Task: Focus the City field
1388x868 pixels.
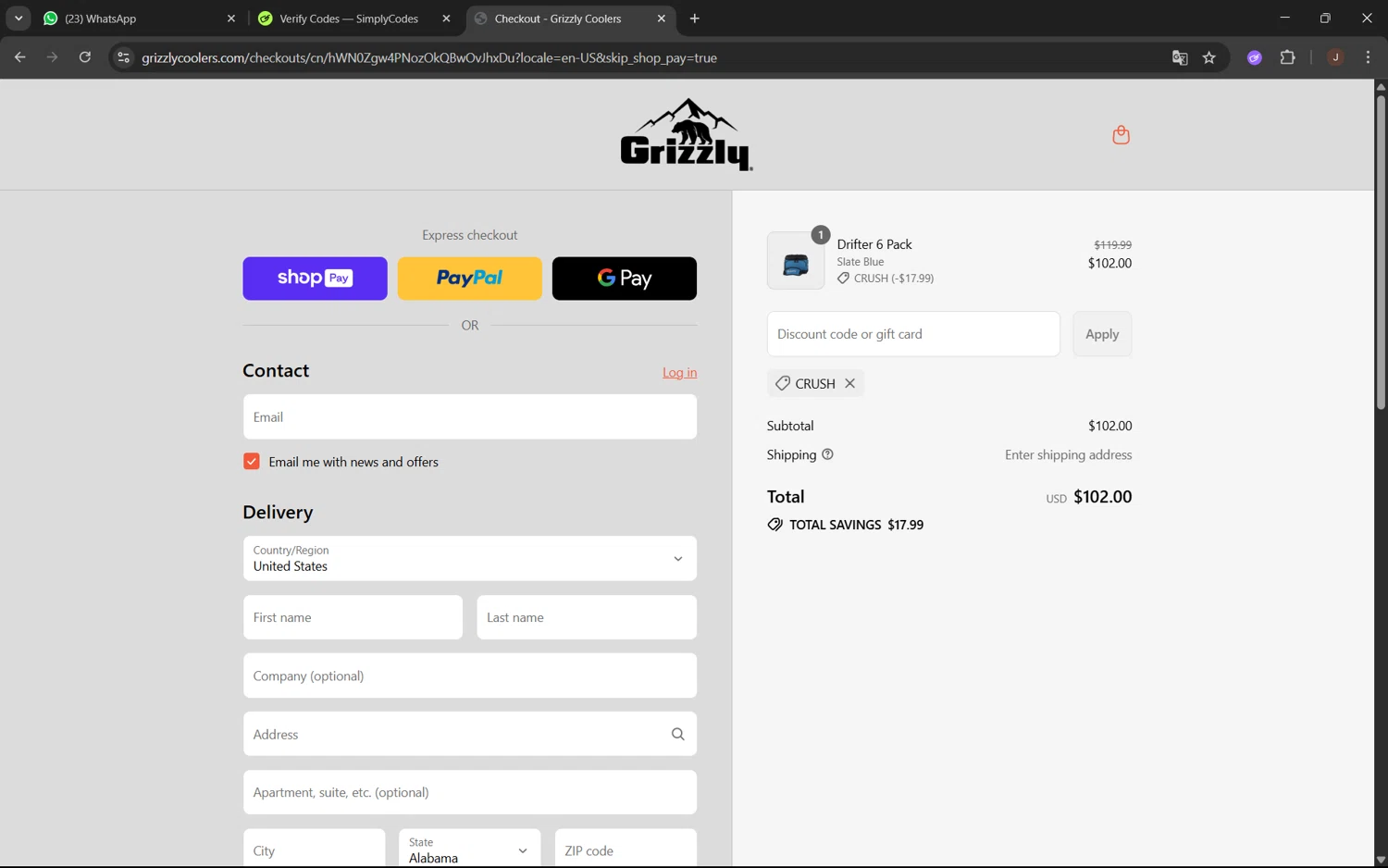Action: point(314,849)
